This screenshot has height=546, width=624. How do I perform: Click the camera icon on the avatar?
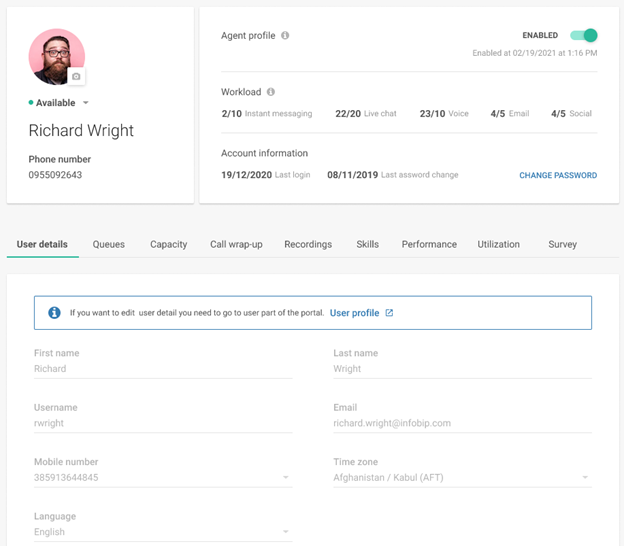point(76,77)
